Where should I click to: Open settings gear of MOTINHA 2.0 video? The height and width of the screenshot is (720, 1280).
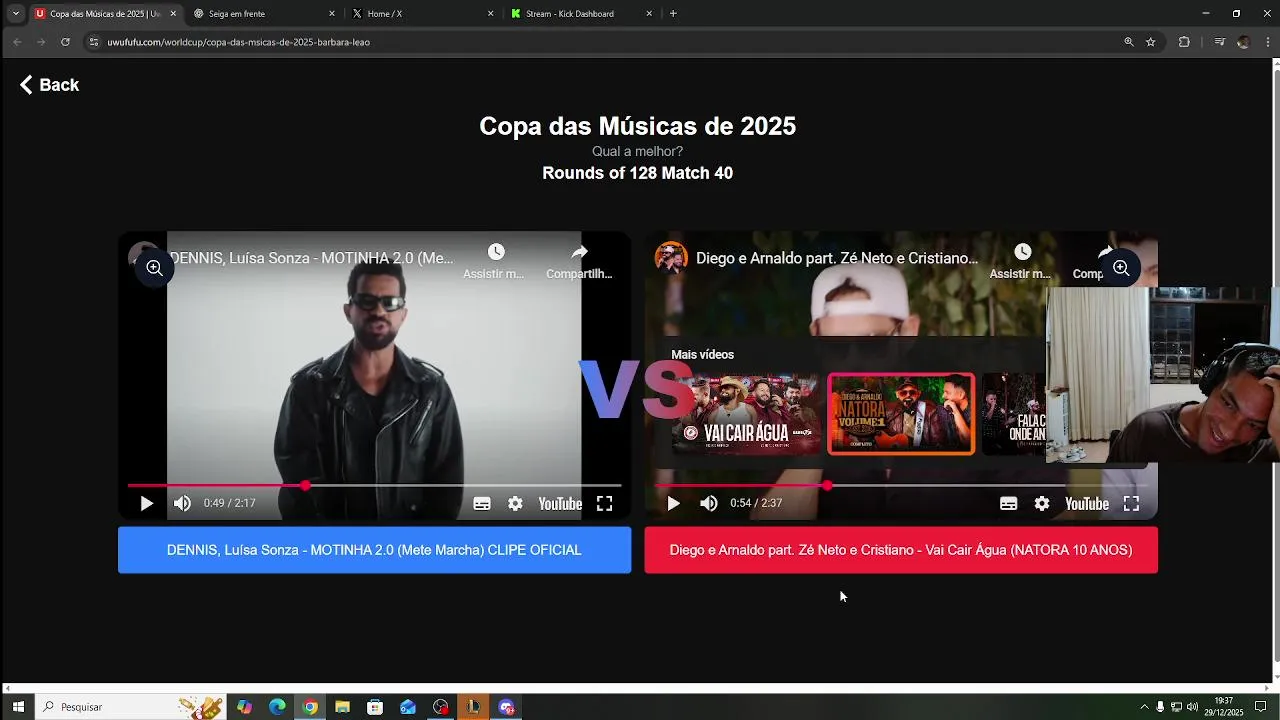515,503
